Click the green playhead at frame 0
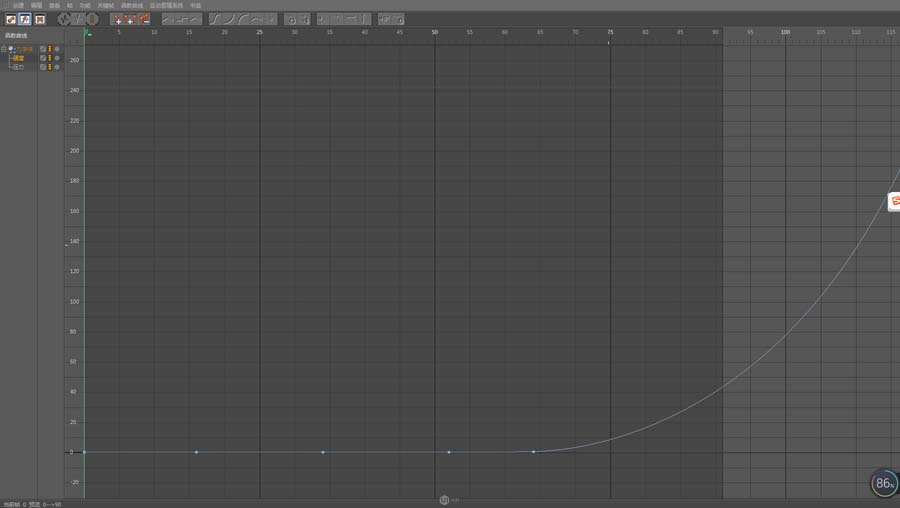The width and height of the screenshot is (900, 508). click(86, 33)
